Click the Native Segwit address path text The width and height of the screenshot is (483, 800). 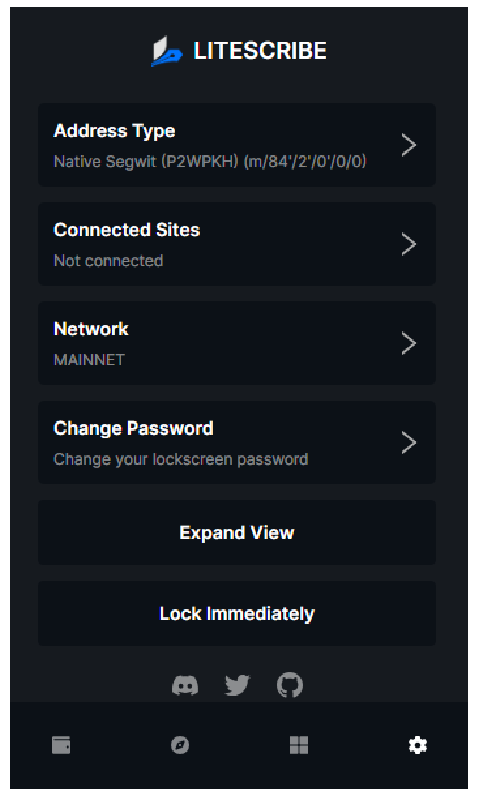pyautogui.click(x=210, y=162)
